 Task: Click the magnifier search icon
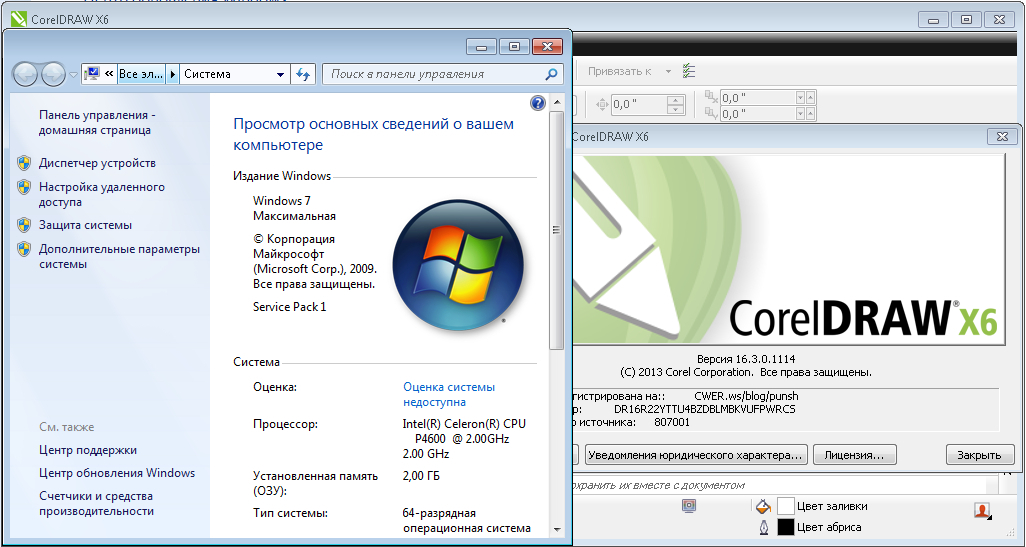[552, 75]
